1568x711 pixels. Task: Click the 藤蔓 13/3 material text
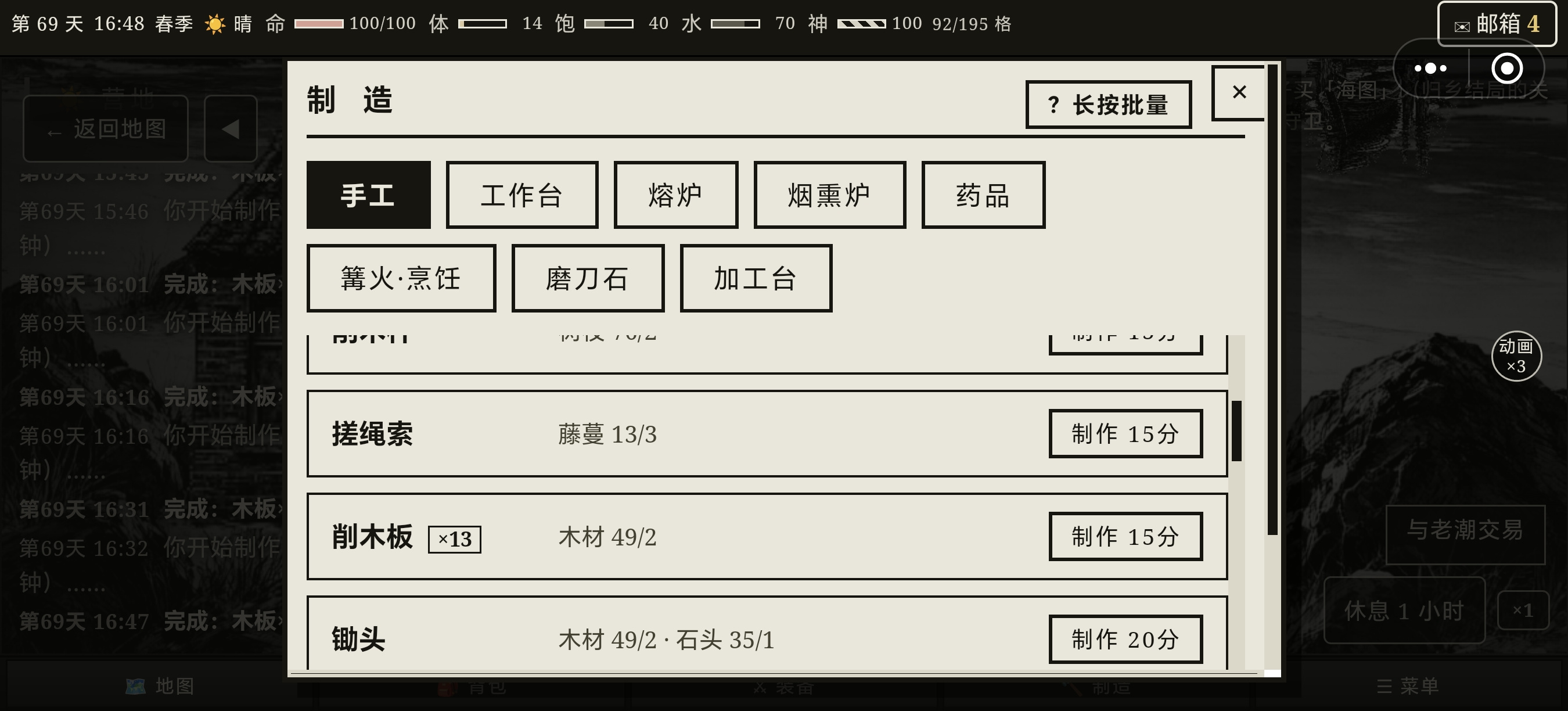pyautogui.click(x=607, y=434)
